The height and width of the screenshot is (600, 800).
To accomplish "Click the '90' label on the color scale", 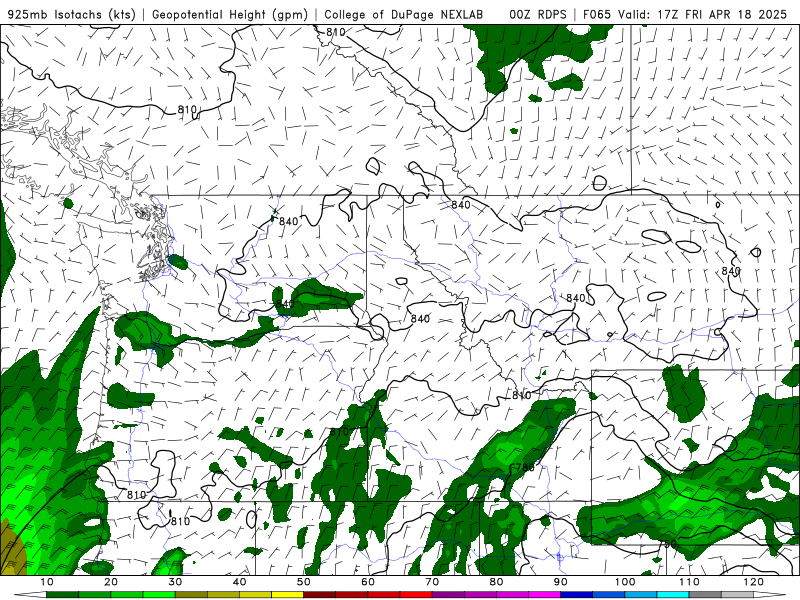I will pos(560,582).
